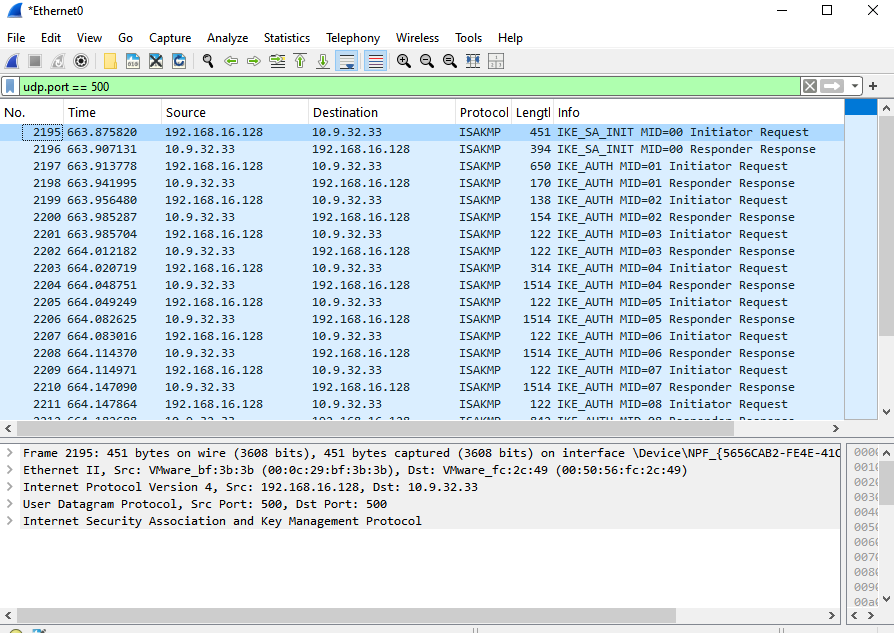This screenshot has width=894, height=633.
Task: Sort by the Protocol column header
Action: click(x=483, y=112)
